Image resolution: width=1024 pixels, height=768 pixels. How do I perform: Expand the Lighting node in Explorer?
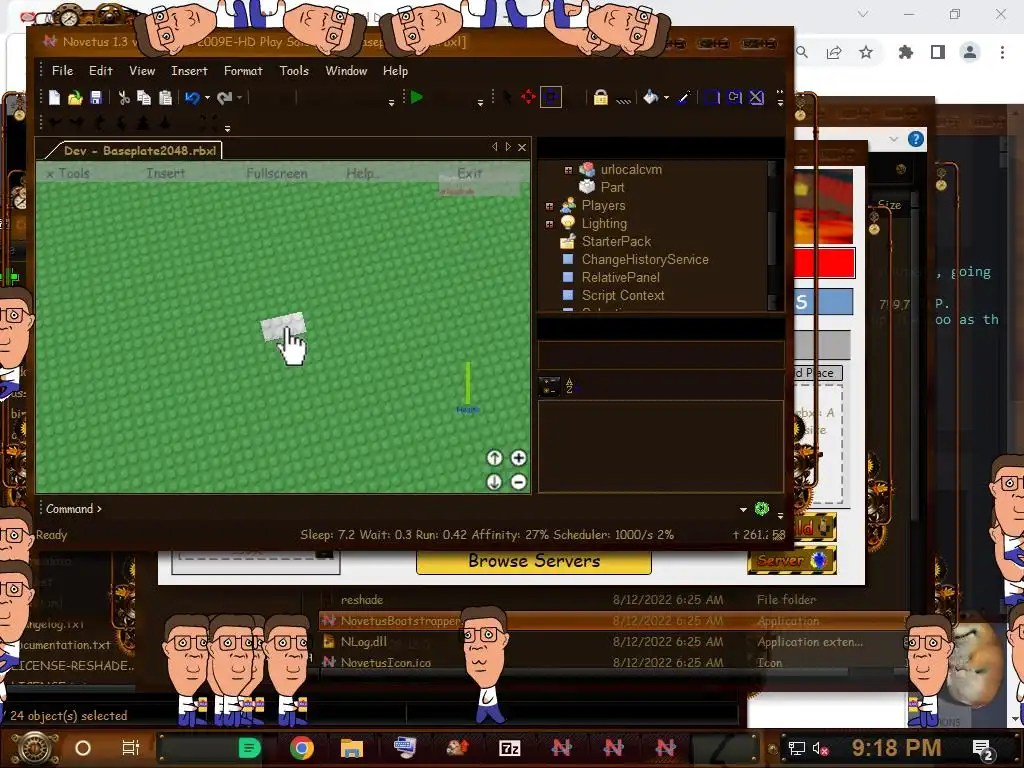pyautogui.click(x=549, y=224)
